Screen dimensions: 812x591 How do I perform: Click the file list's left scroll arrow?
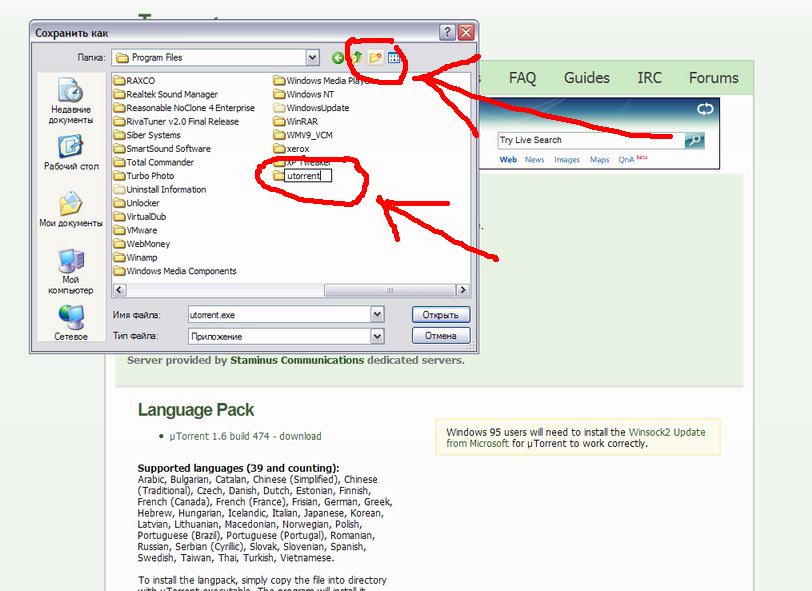[119, 290]
